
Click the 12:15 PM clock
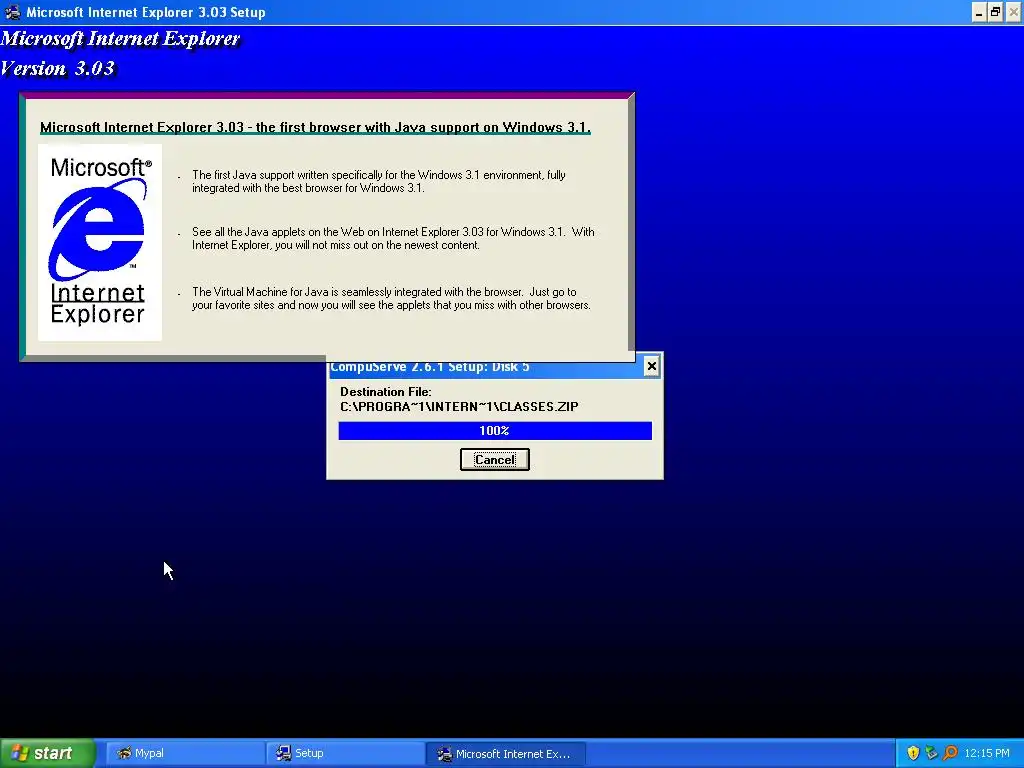coord(987,753)
